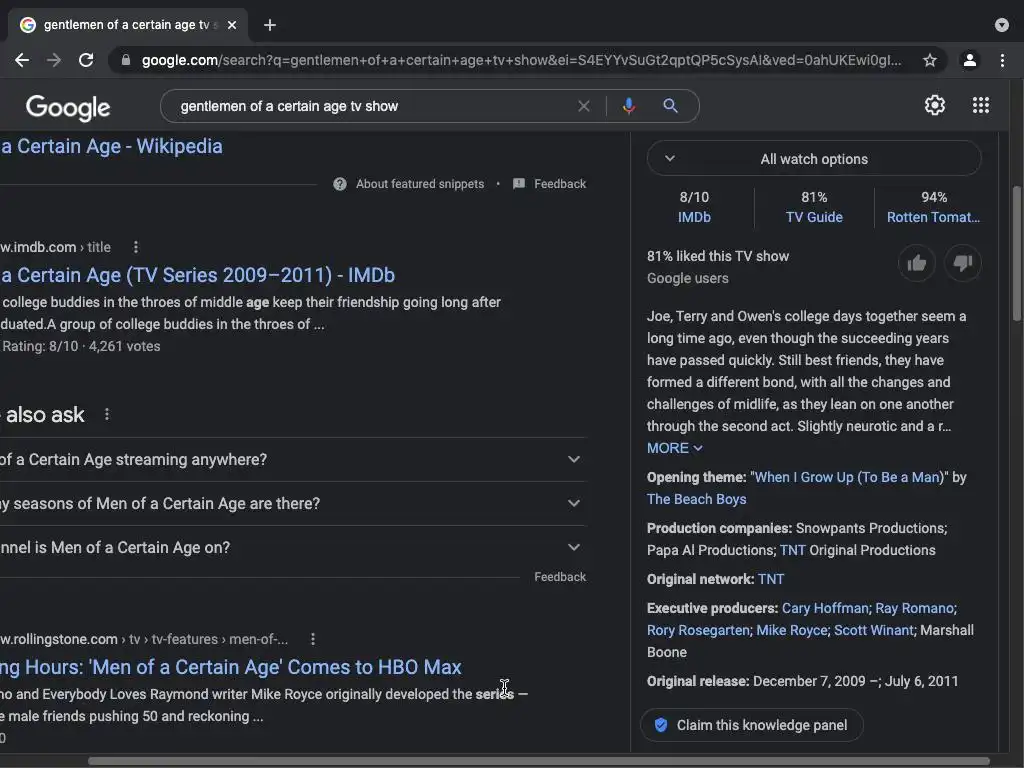
Task: Start voice search with the microphone icon
Action: (x=628, y=106)
